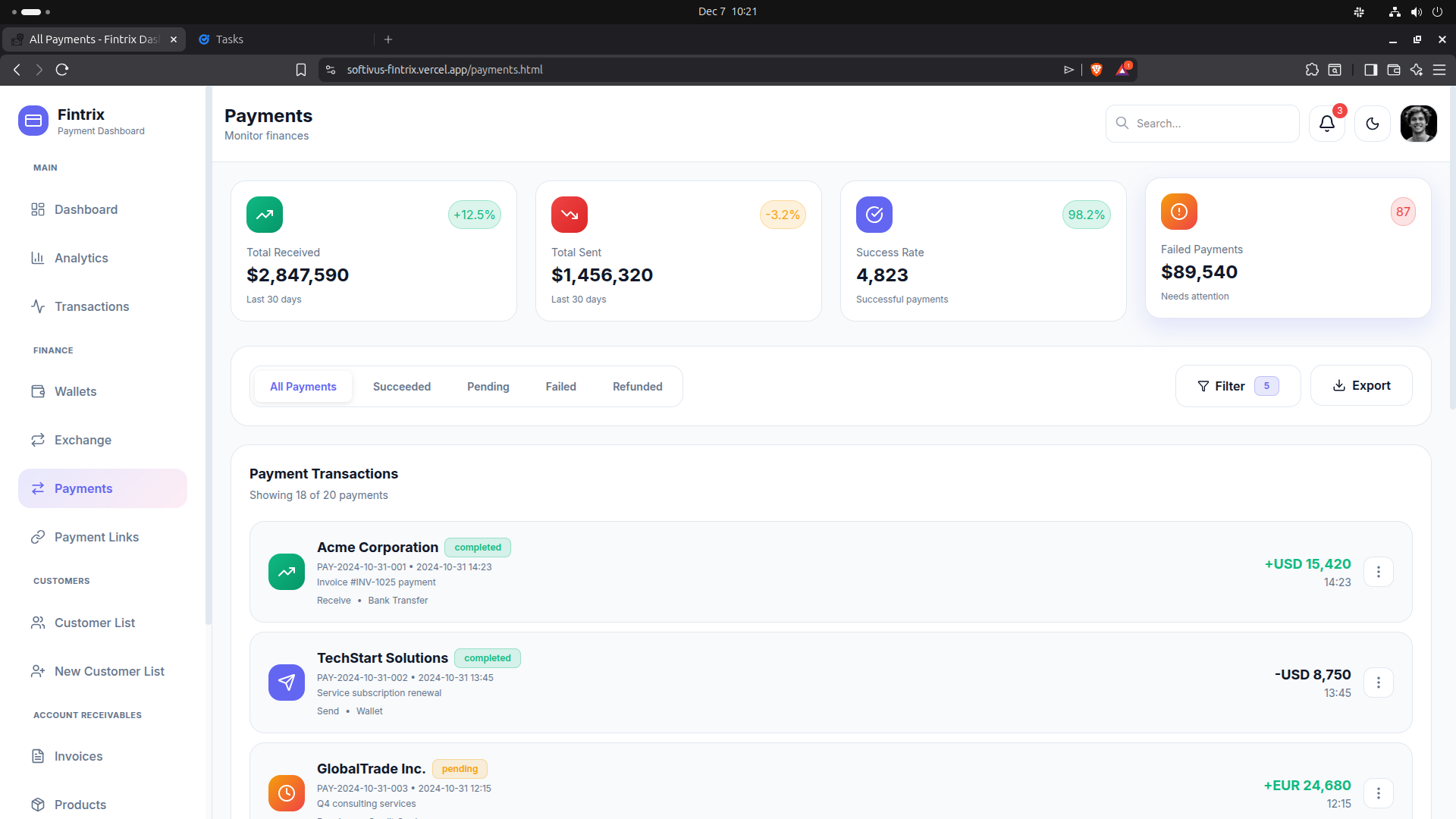Open the Payments sidebar icon
The width and height of the screenshot is (1456, 819).
(x=38, y=488)
